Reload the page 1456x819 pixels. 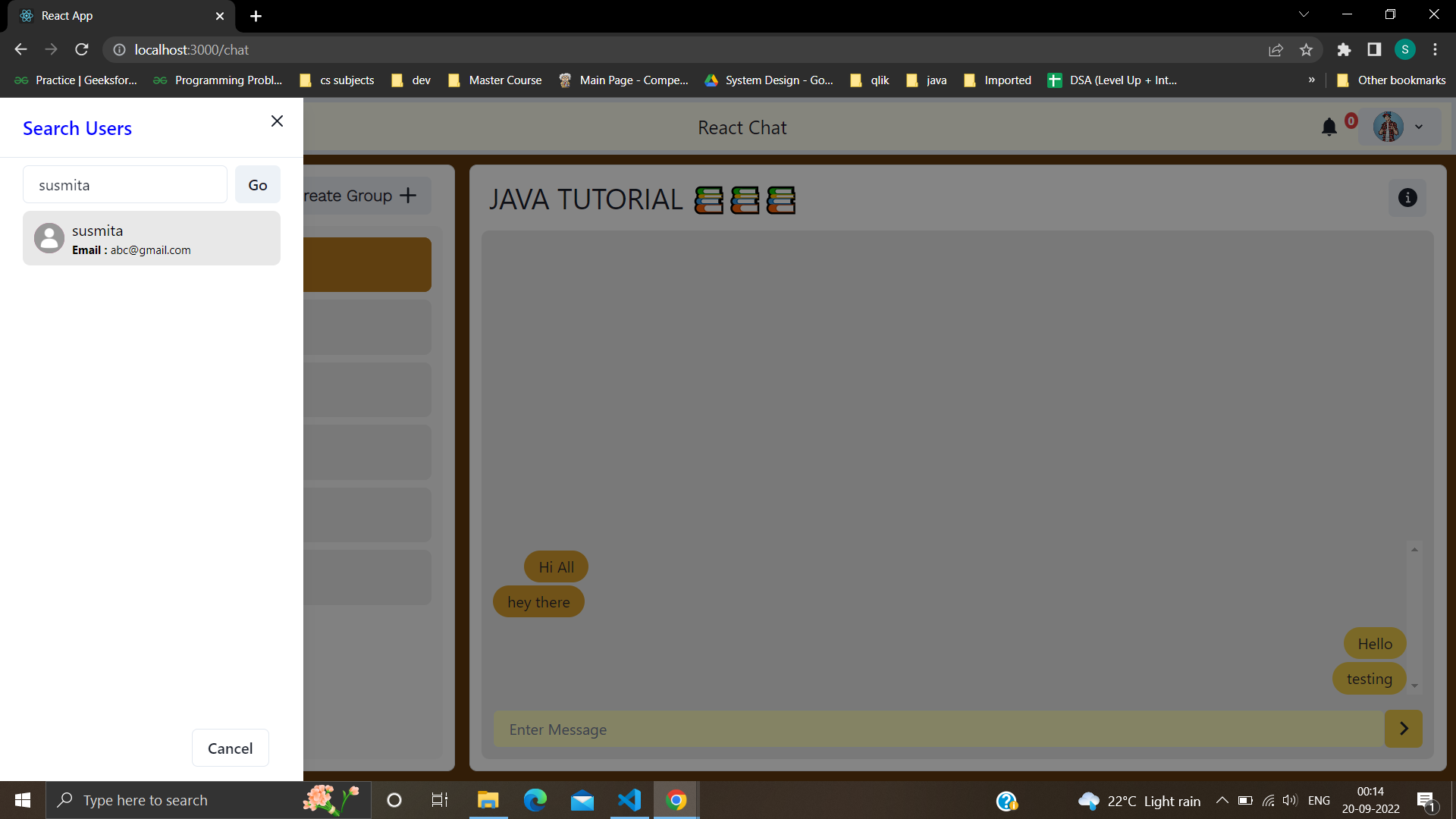[82, 50]
